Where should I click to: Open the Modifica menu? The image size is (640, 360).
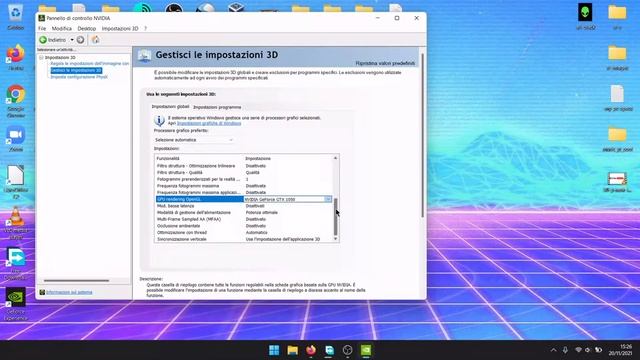pyautogui.click(x=62, y=29)
